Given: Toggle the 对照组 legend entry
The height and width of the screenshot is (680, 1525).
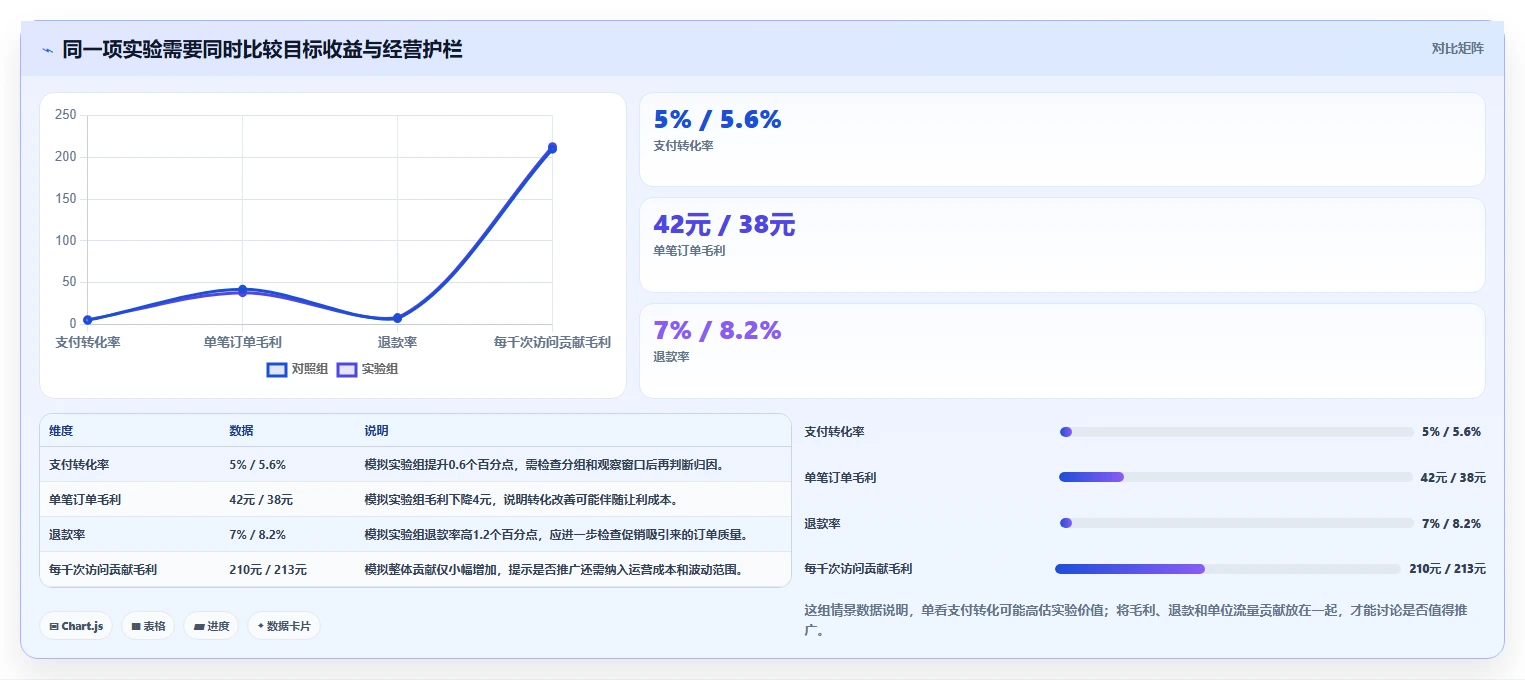Looking at the screenshot, I should coord(297,369).
